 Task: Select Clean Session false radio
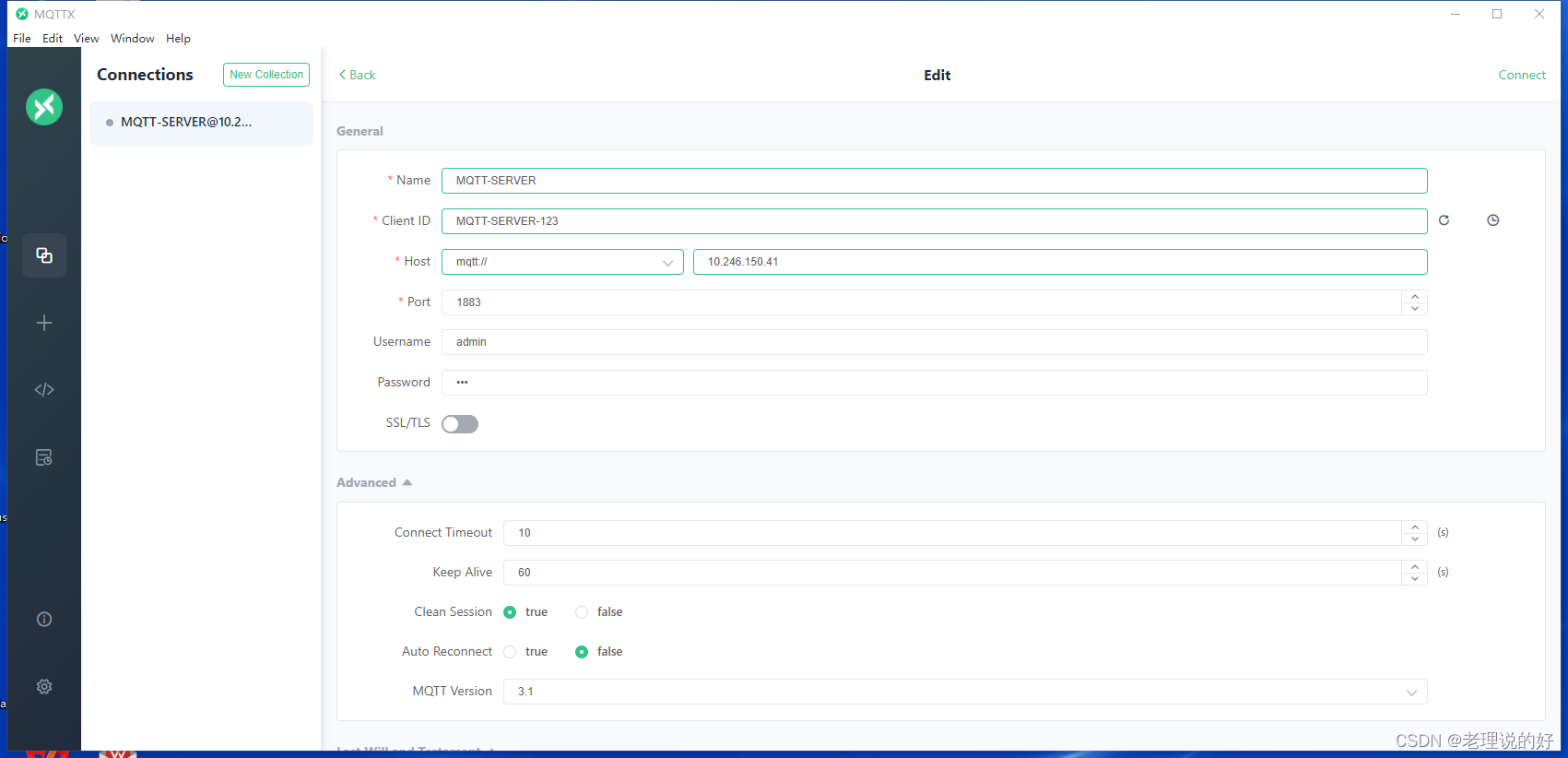tap(582, 612)
